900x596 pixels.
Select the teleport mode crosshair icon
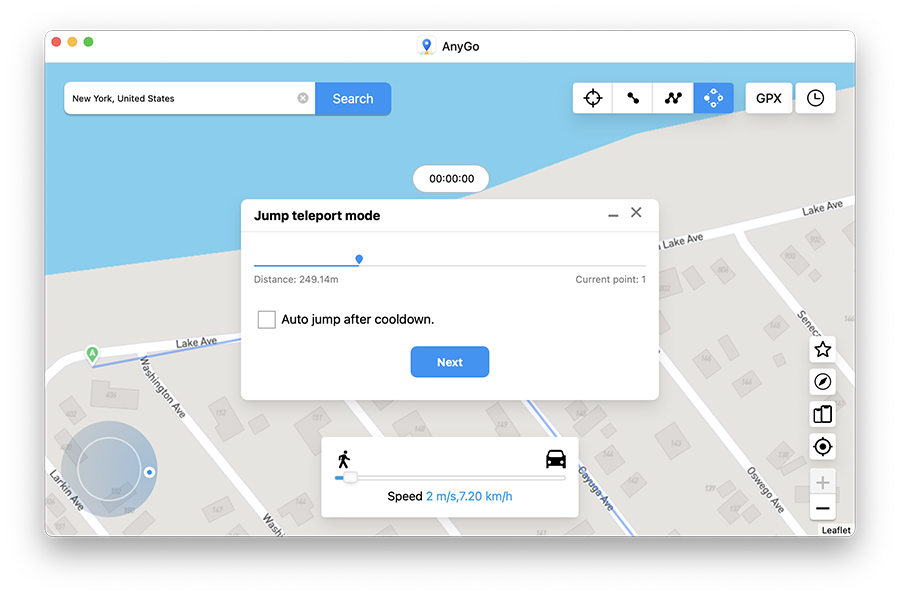click(x=593, y=98)
